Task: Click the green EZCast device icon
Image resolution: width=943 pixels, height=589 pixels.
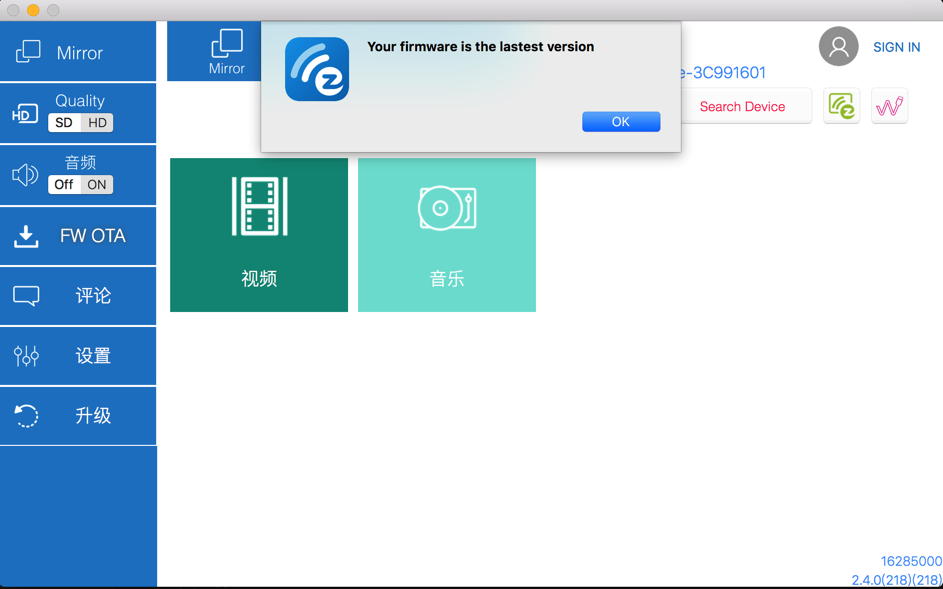Action: click(x=841, y=106)
